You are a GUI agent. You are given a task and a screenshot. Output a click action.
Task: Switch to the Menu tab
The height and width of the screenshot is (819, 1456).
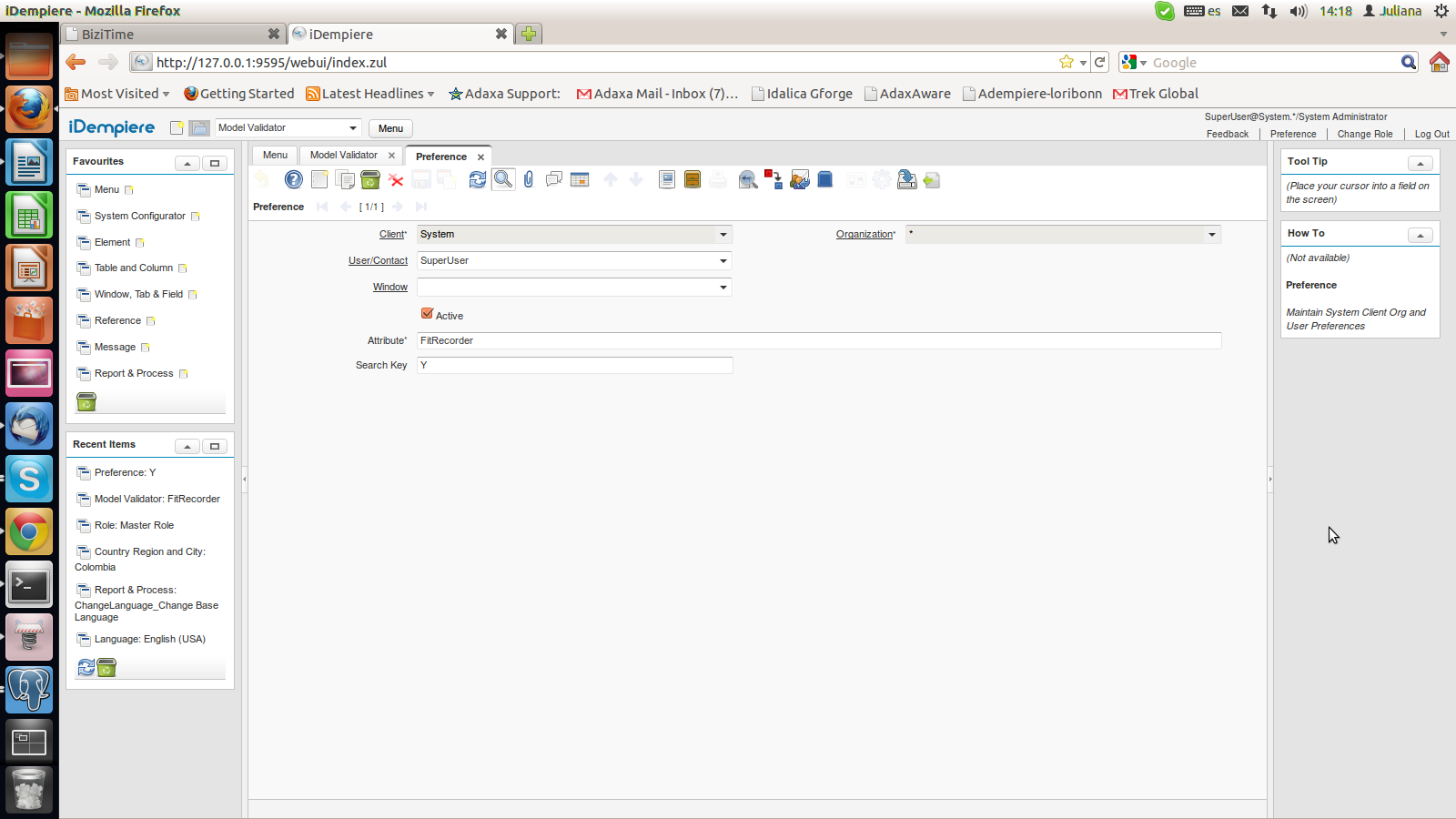click(x=275, y=156)
